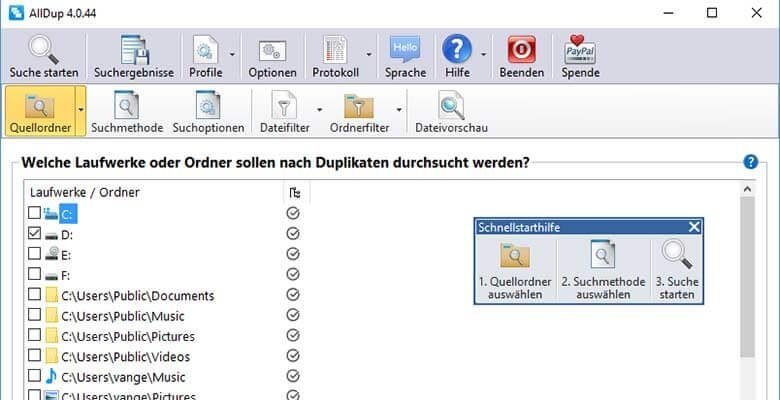Click the subfolder column header icon
The image size is (780, 400).
pyautogui.click(x=295, y=193)
